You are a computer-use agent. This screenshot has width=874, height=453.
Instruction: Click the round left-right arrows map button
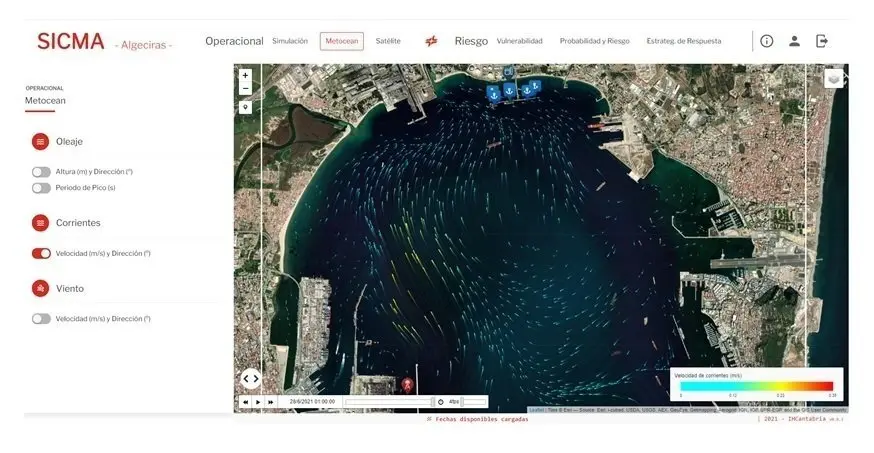coord(251,378)
